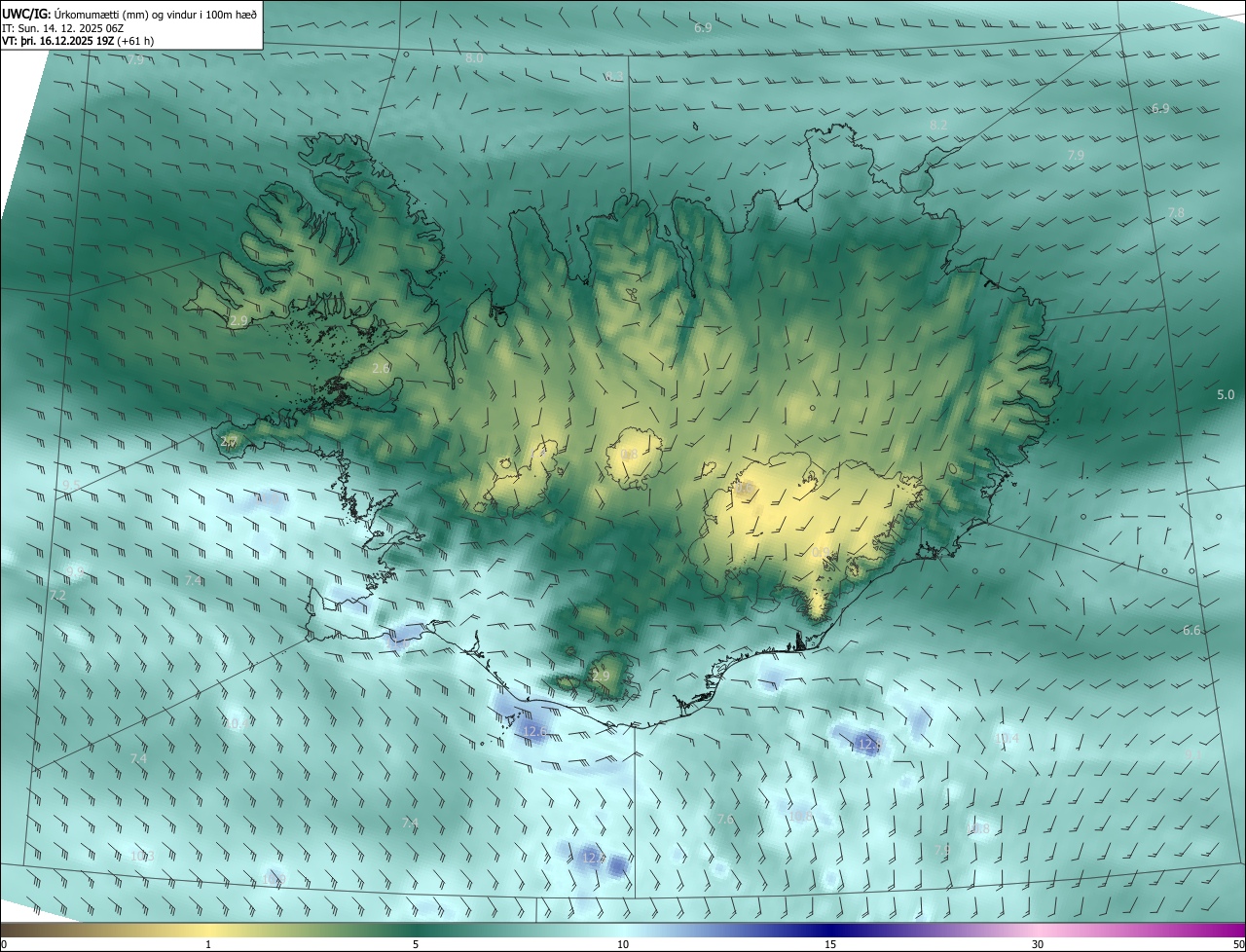
Task: Click the '10.3' value label on the map
Action: click(x=142, y=857)
